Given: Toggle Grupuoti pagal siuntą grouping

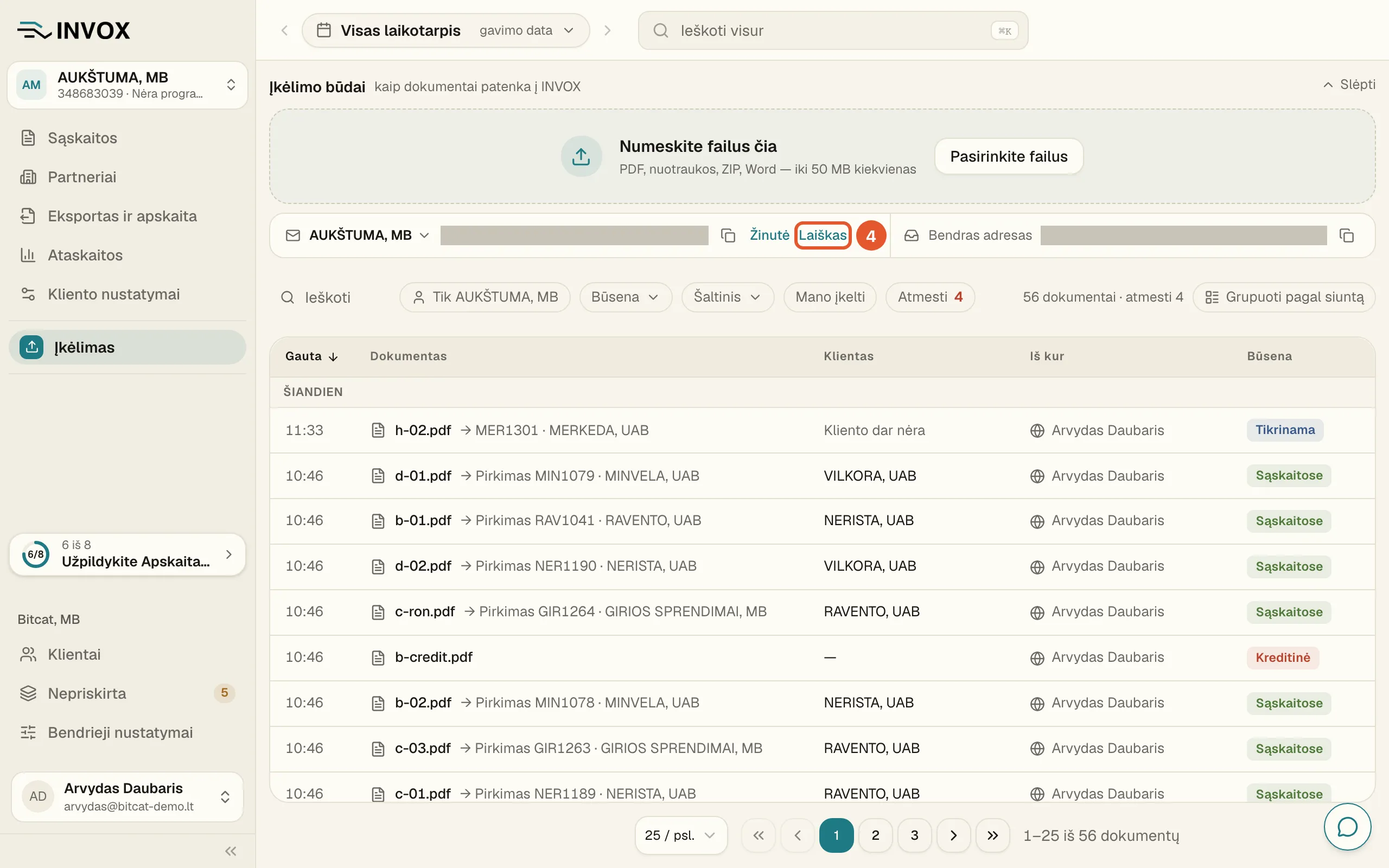Looking at the screenshot, I should click(1284, 297).
